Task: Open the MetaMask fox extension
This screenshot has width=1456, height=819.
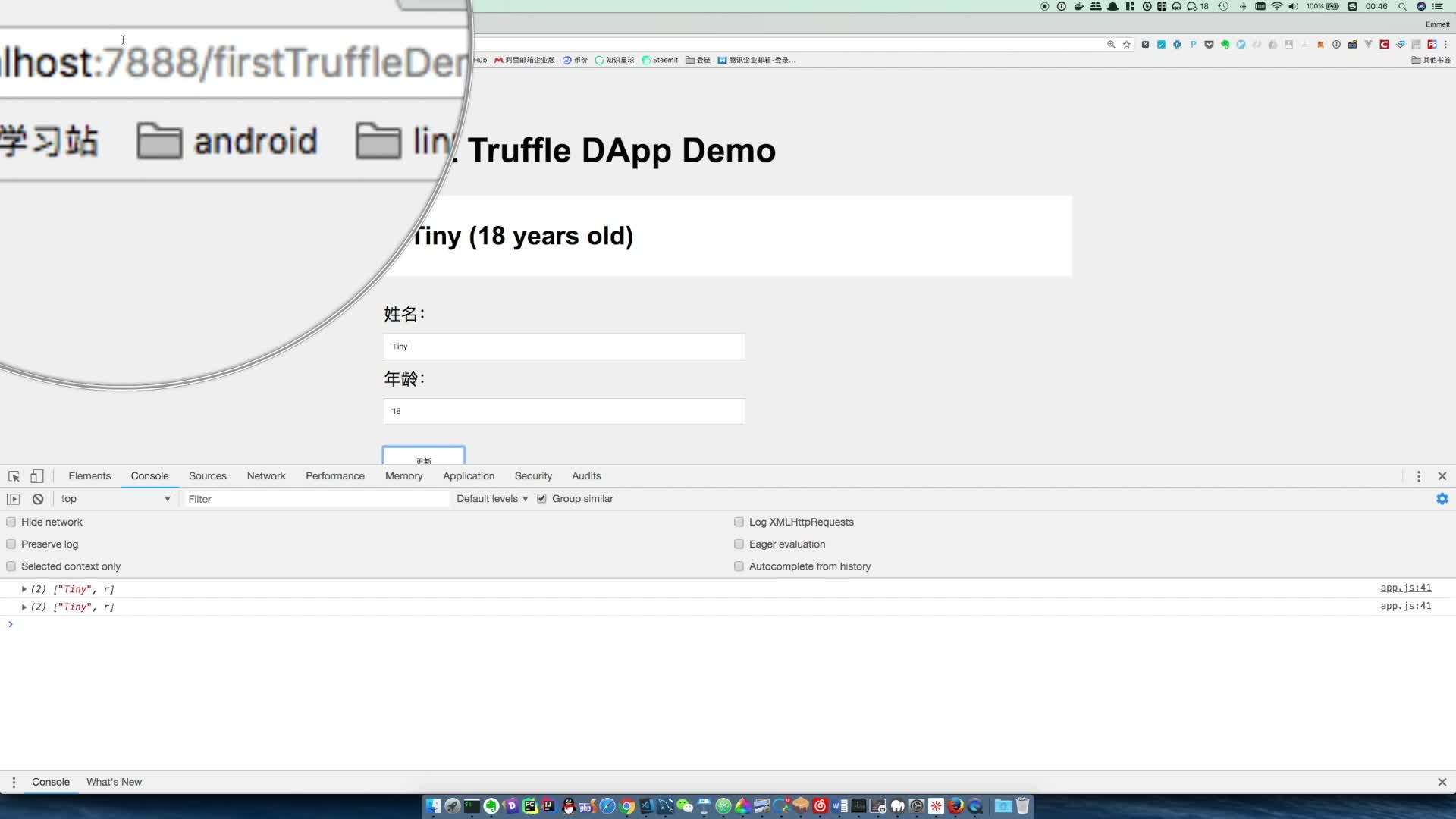Action: [1320, 45]
